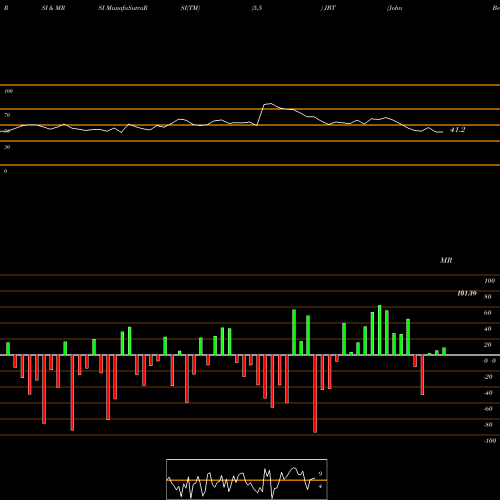
Task: Click the MR axis label -20
Action: (488, 377)
